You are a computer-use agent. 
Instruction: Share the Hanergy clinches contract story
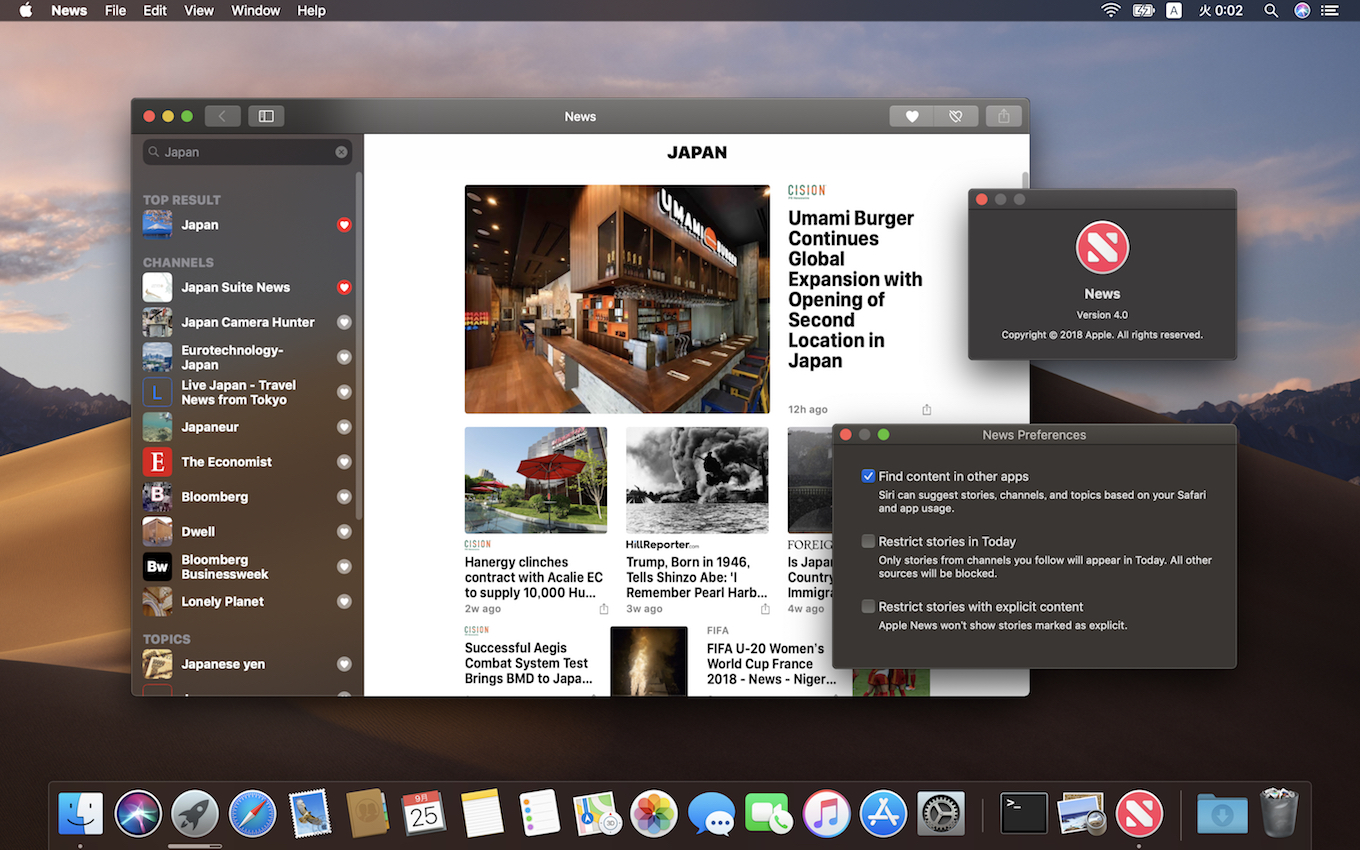[604, 609]
